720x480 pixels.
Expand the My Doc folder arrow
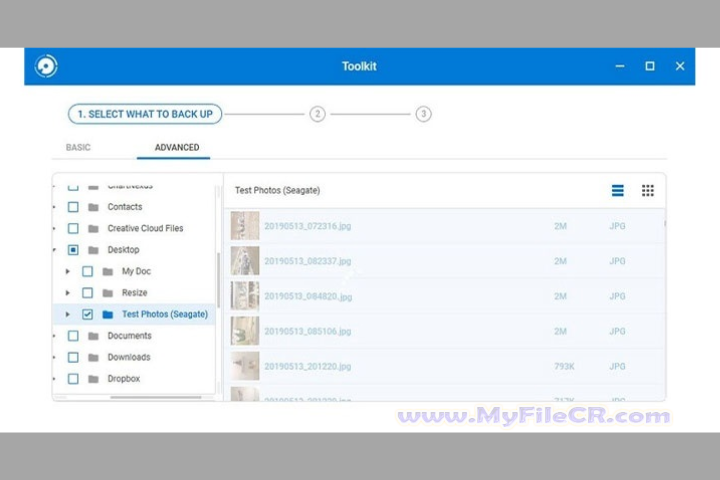[68, 271]
